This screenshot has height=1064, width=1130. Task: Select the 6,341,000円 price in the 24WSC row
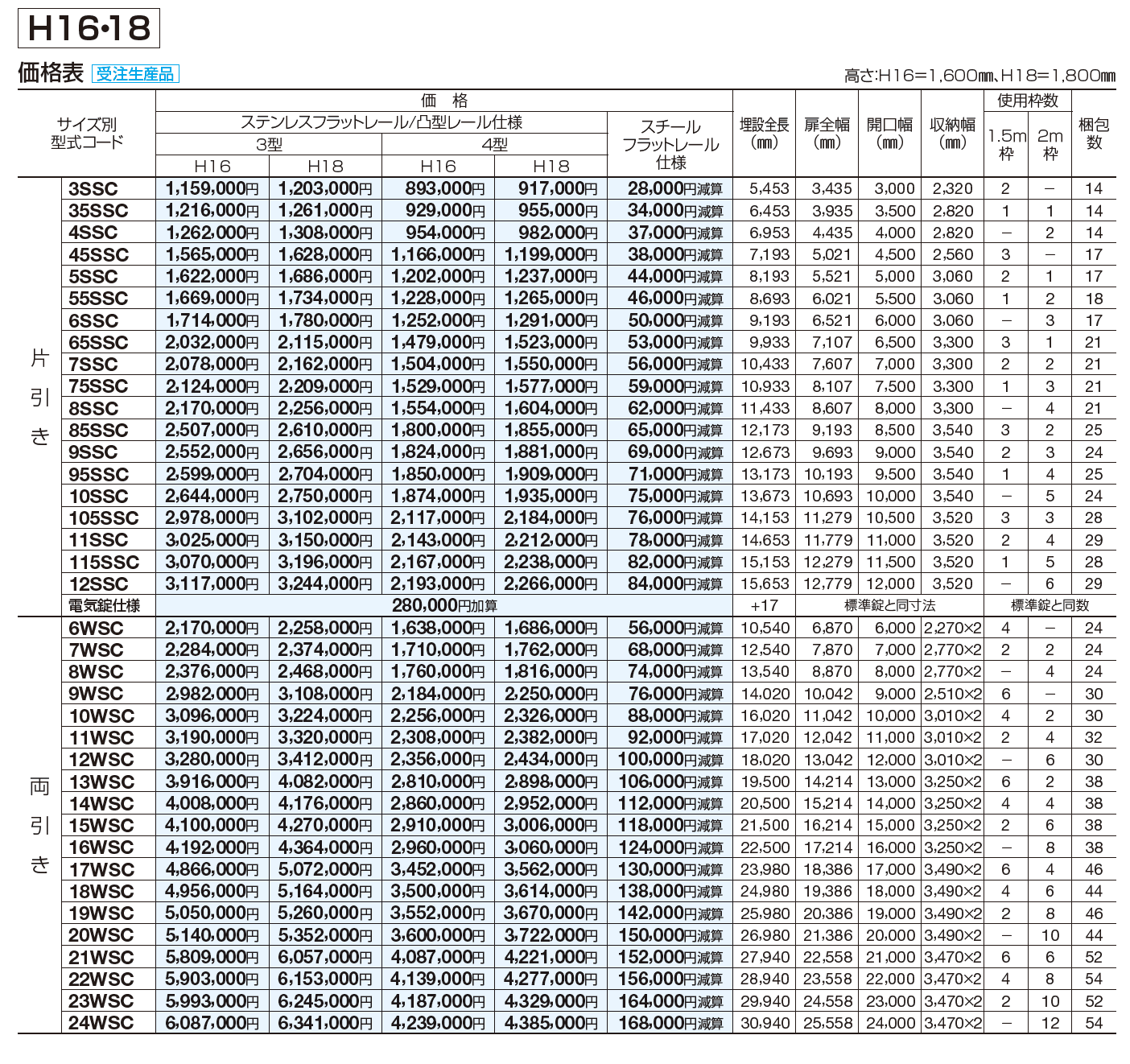325,1023
